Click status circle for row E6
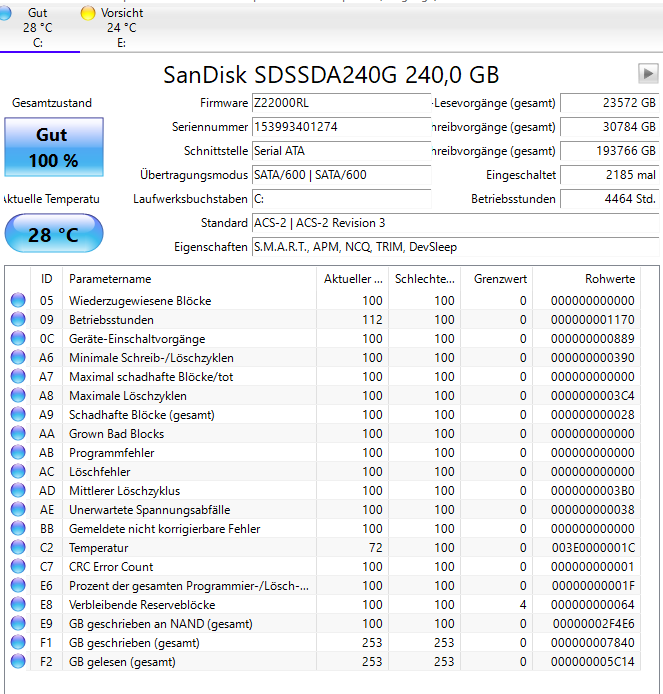Screen dimensions: 663x694 (18, 586)
